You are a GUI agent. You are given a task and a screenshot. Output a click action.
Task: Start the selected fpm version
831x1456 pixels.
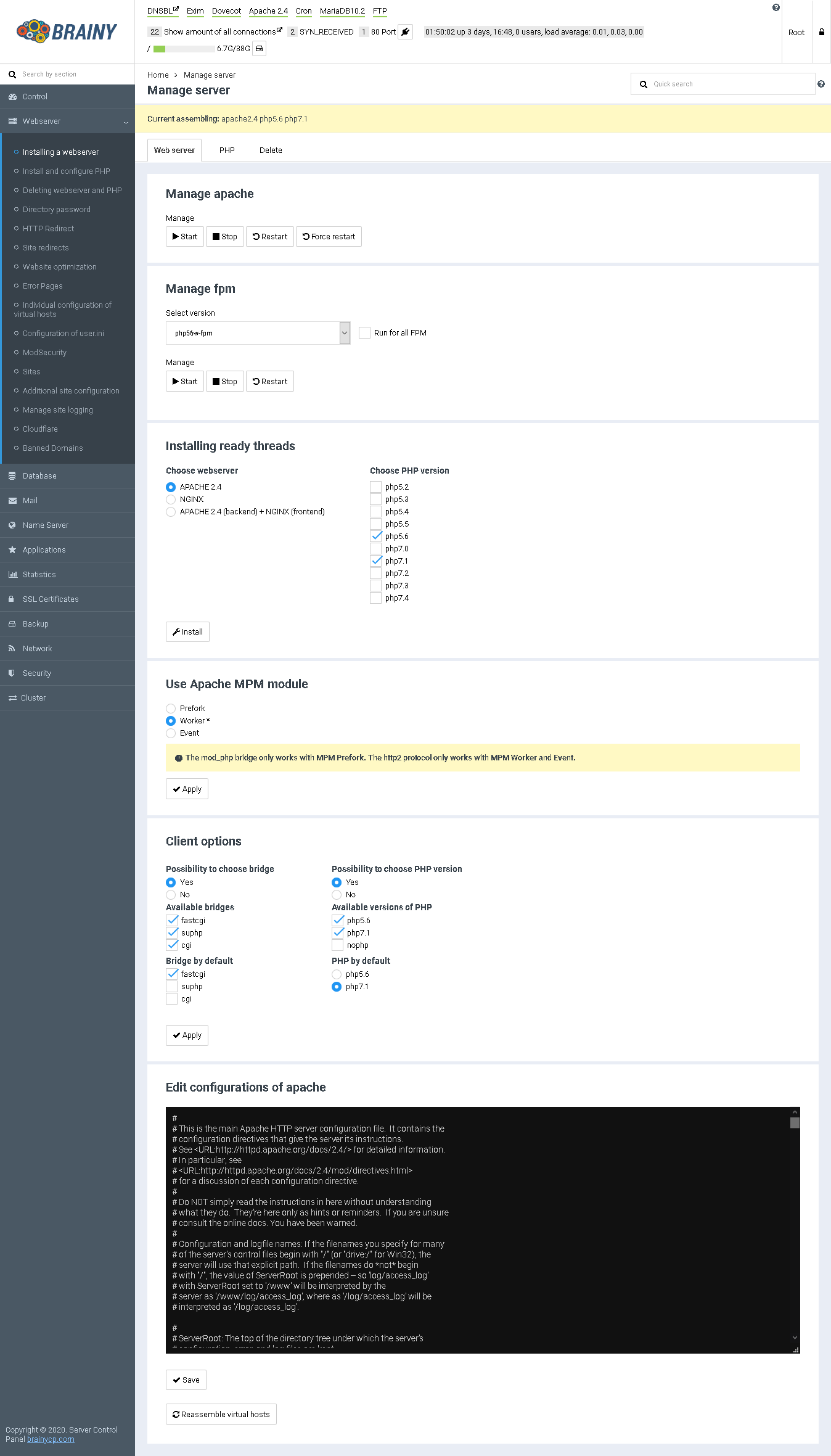coord(185,382)
